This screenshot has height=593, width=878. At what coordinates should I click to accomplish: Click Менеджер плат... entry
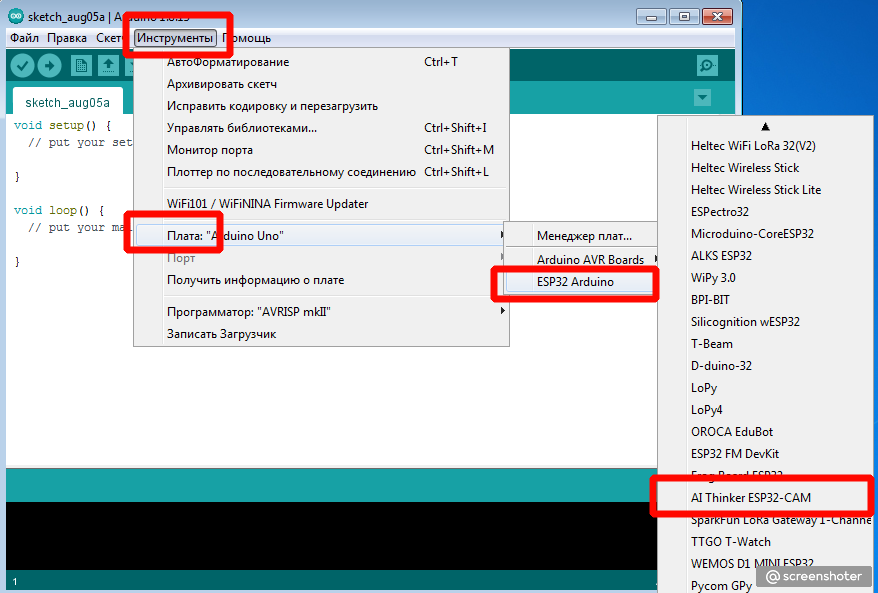point(584,237)
